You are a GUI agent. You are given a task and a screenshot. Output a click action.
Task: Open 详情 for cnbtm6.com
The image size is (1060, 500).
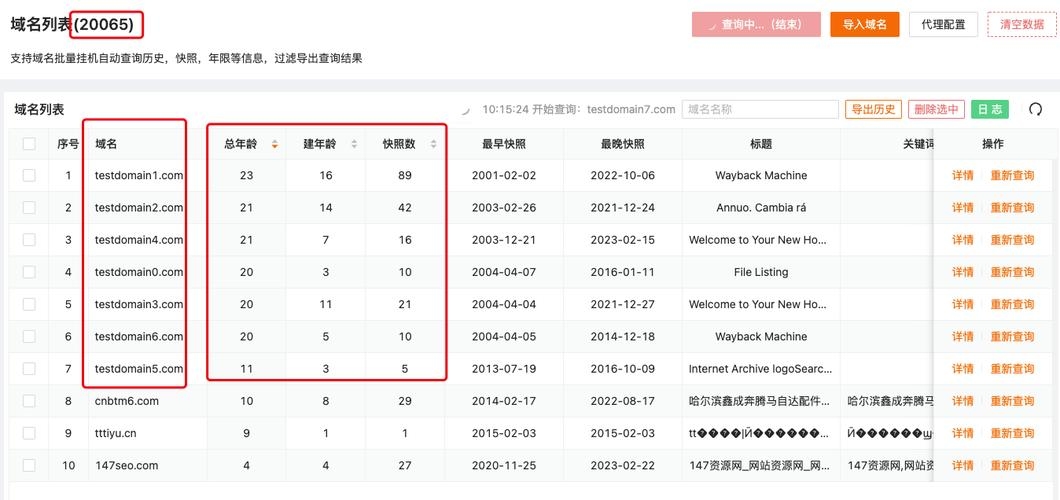(963, 401)
